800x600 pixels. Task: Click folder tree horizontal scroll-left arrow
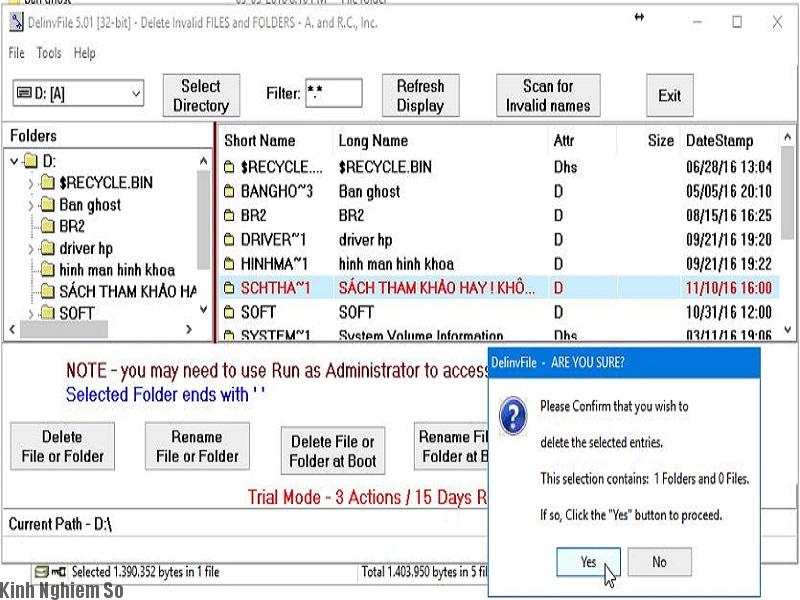pos(12,329)
